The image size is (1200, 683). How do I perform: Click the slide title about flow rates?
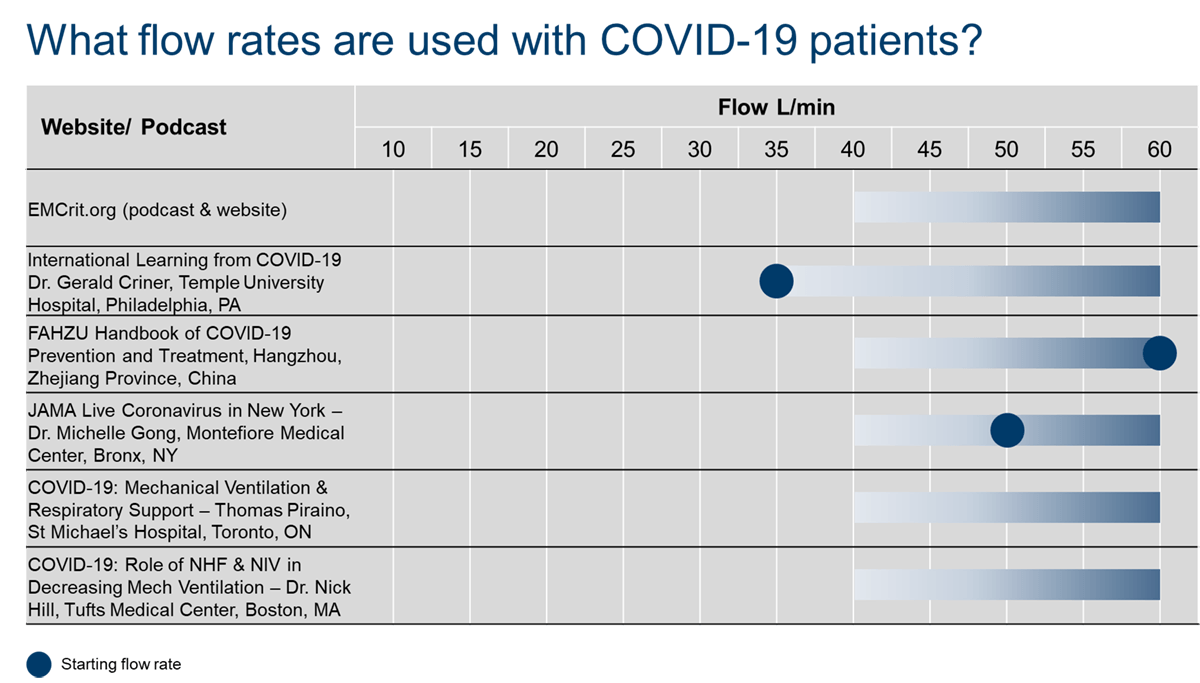[504, 40]
